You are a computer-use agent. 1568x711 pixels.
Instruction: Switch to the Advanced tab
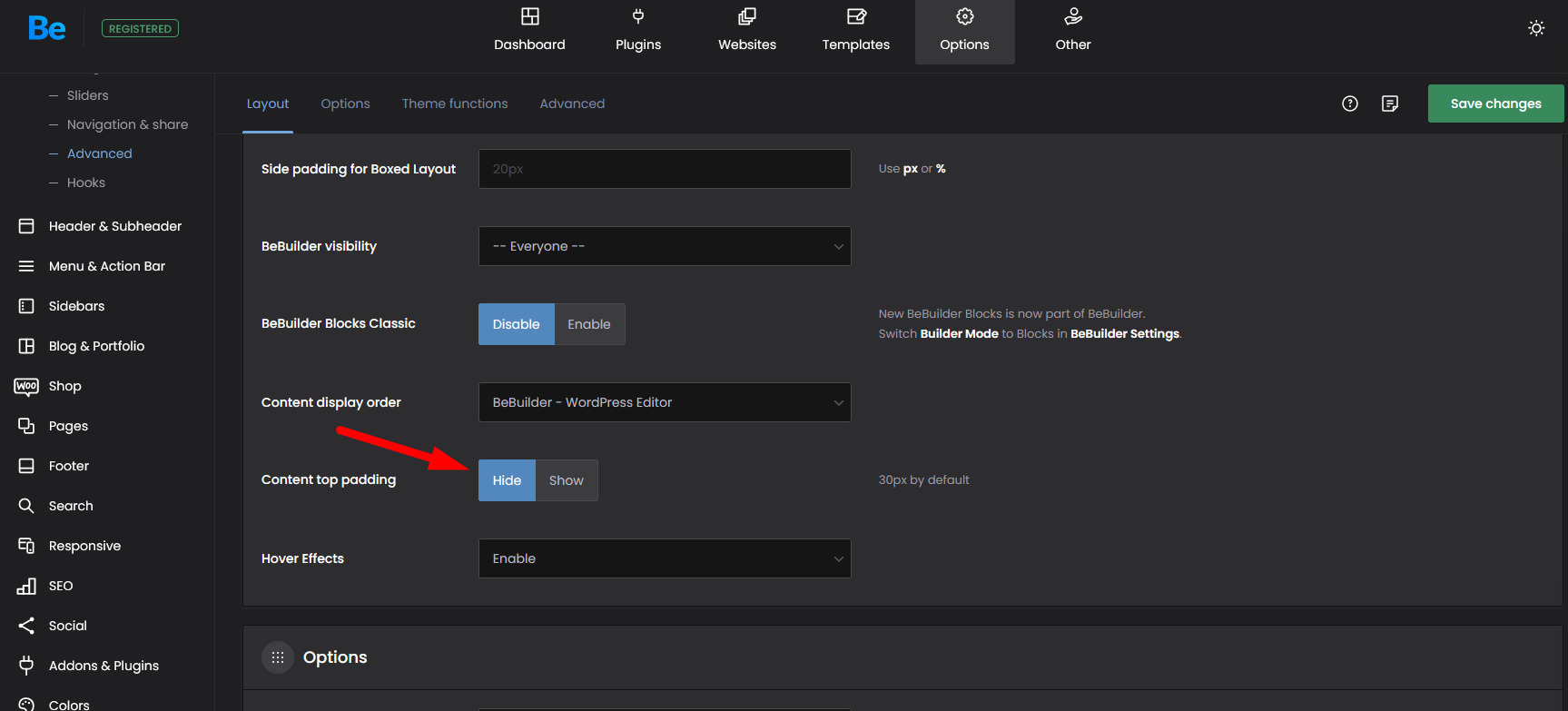(572, 104)
